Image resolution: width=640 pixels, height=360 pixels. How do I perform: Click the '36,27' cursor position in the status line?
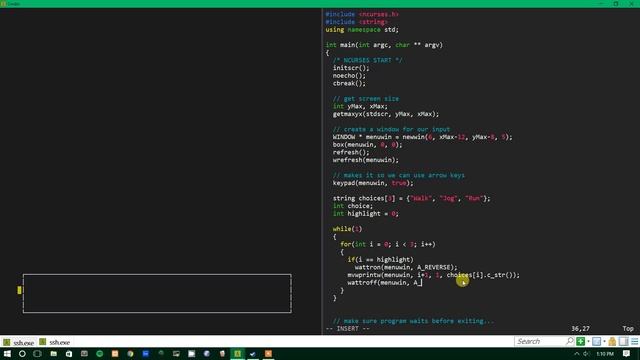pos(580,329)
